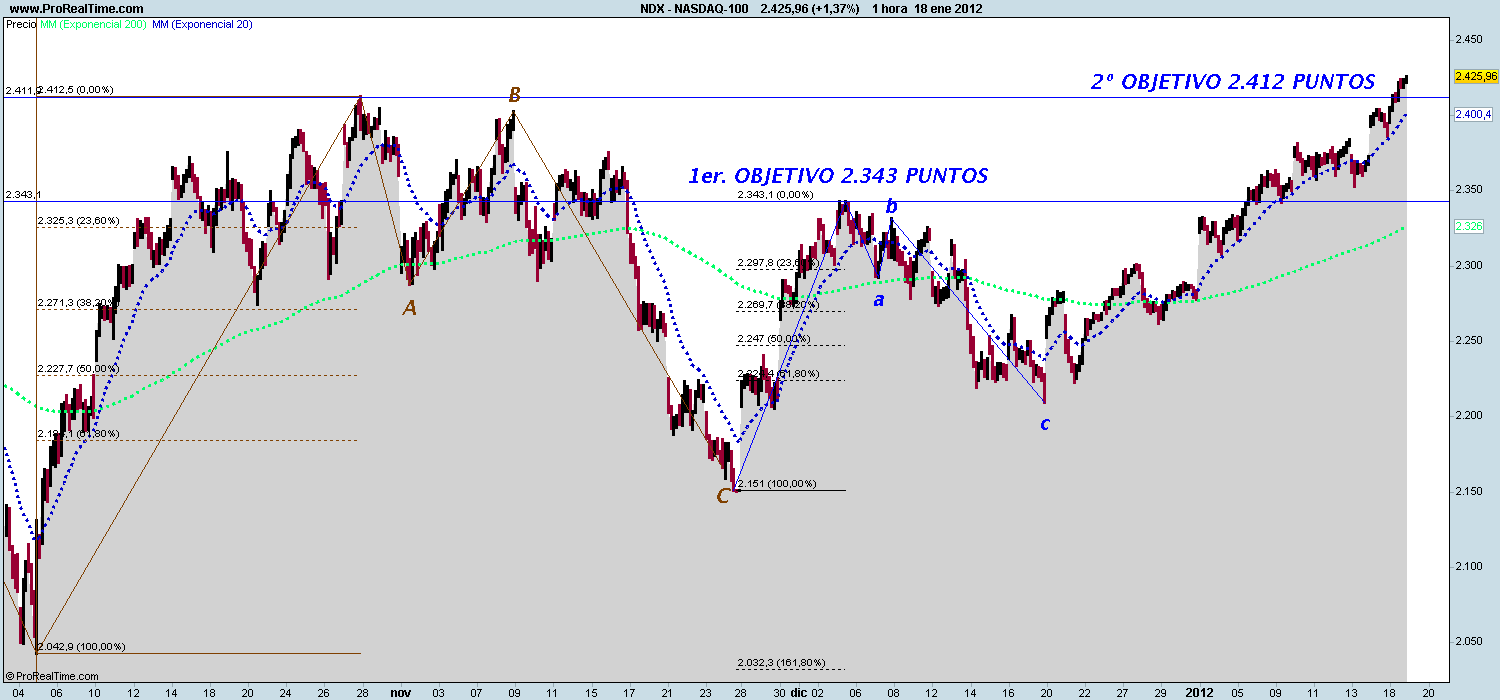The height and width of the screenshot is (700, 1500).
Task: Select the '1er. OBJETIVO 2.343 PUNTOS' annotation
Action: coord(838,175)
